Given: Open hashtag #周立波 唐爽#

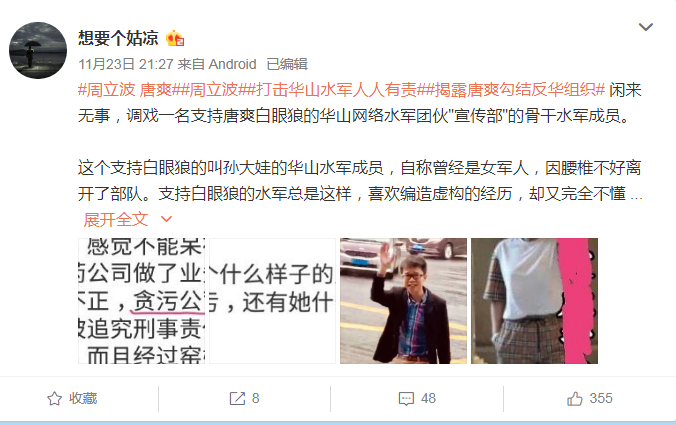Looking at the screenshot, I should 125,90.
